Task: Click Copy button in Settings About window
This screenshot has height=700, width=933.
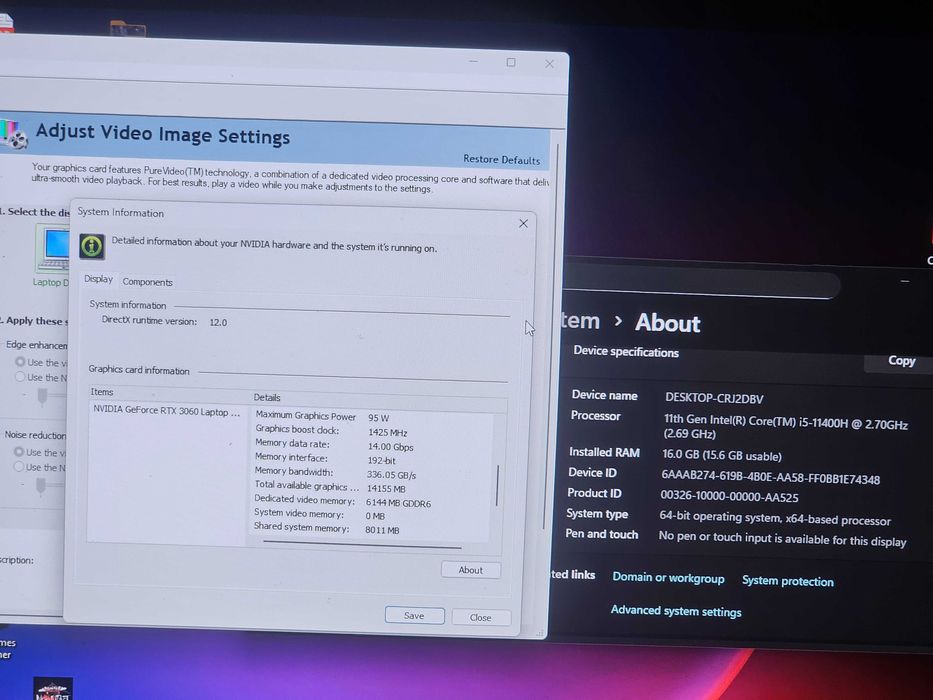Action: point(901,361)
